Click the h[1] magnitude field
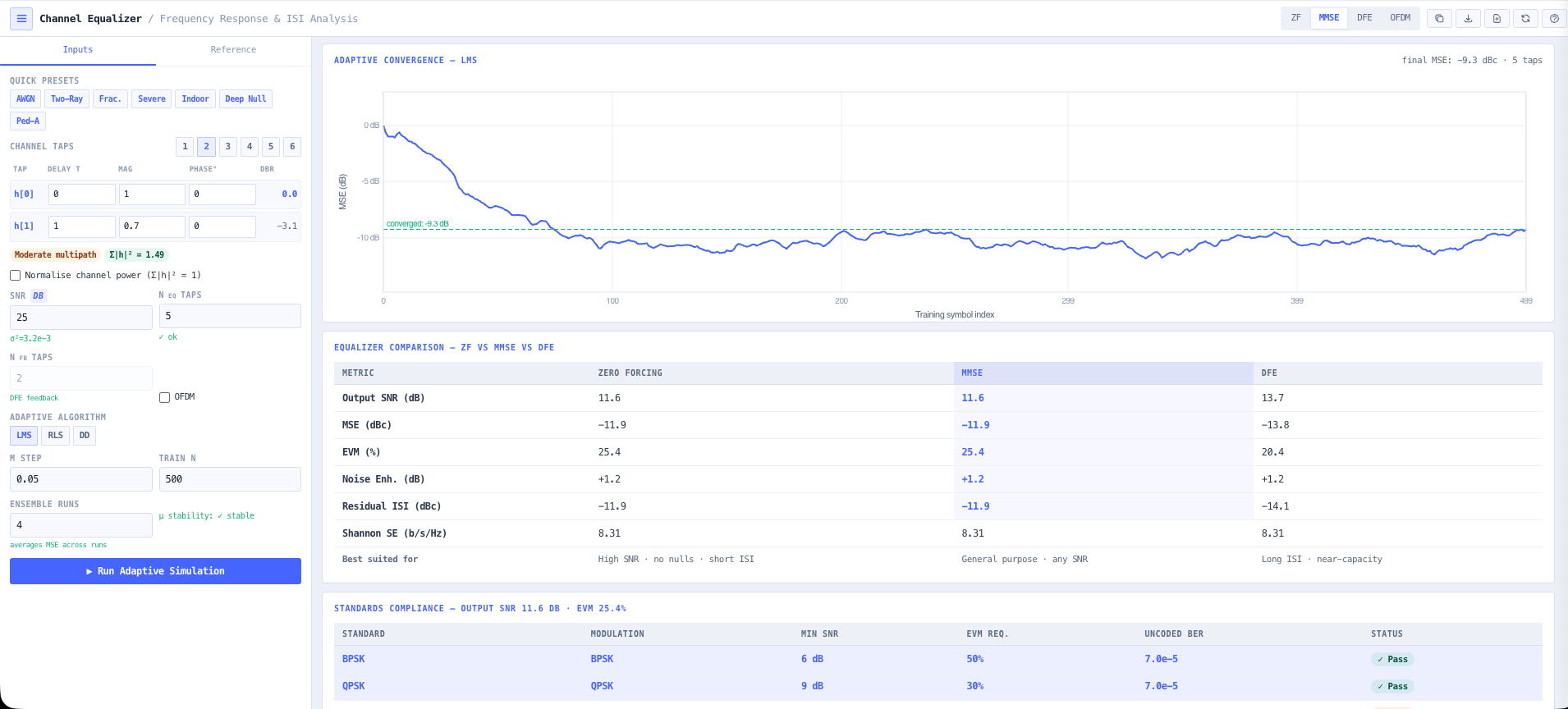Image resolution: width=1568 pixels, height=709 pixels. click(152, 226)
